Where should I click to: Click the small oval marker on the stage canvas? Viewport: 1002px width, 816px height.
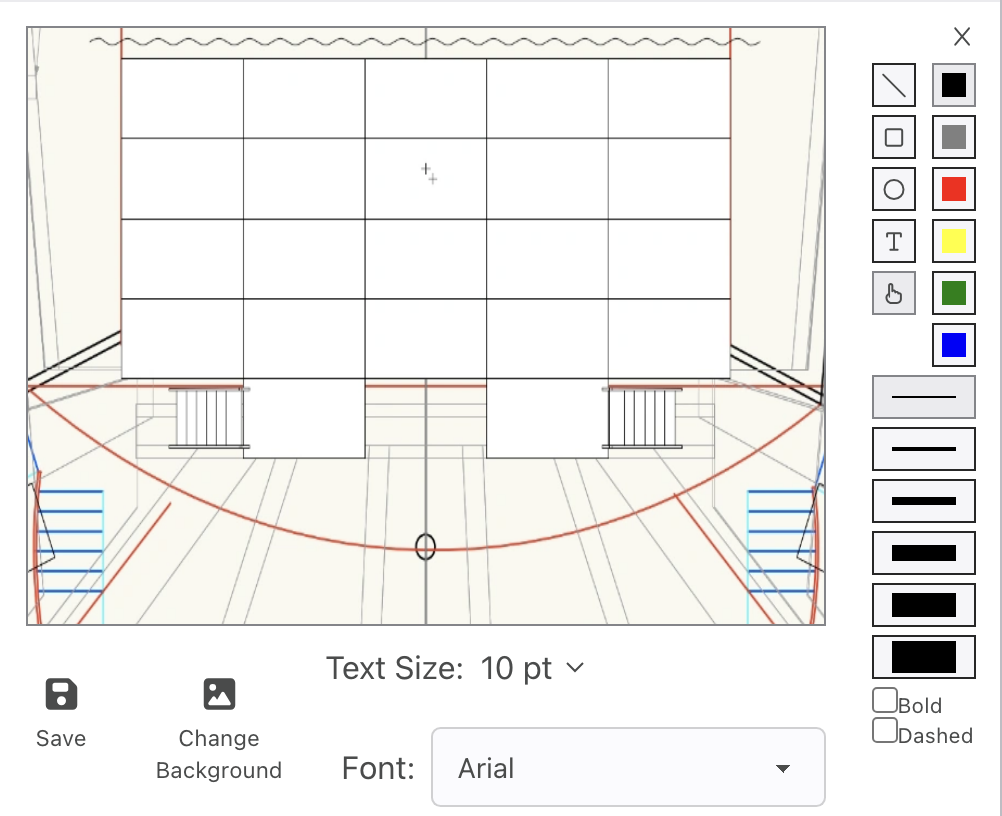click(426, 547)
